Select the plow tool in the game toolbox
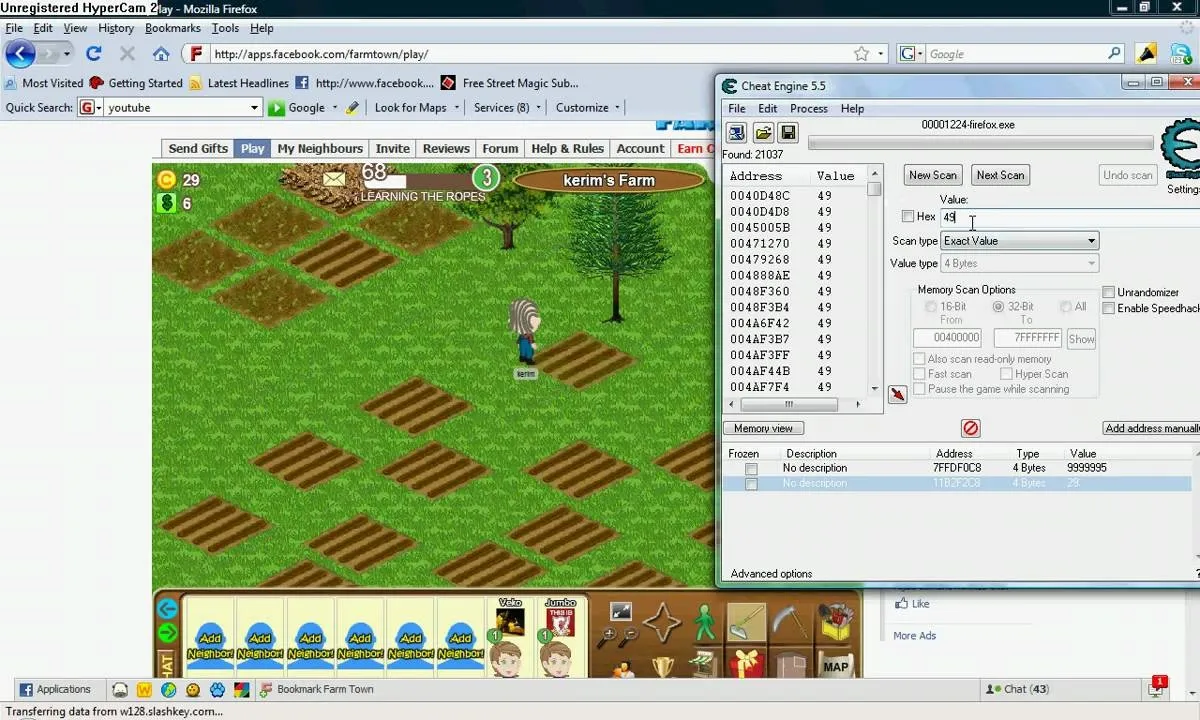Image resolution: width=1200 pixels, height=720 pixels. point(746,623)
